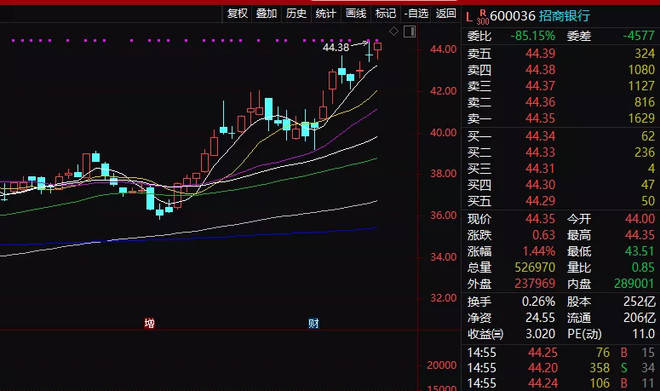Open the 历史 history option
This screenshot has height=391, width=660.
point(296,14)
